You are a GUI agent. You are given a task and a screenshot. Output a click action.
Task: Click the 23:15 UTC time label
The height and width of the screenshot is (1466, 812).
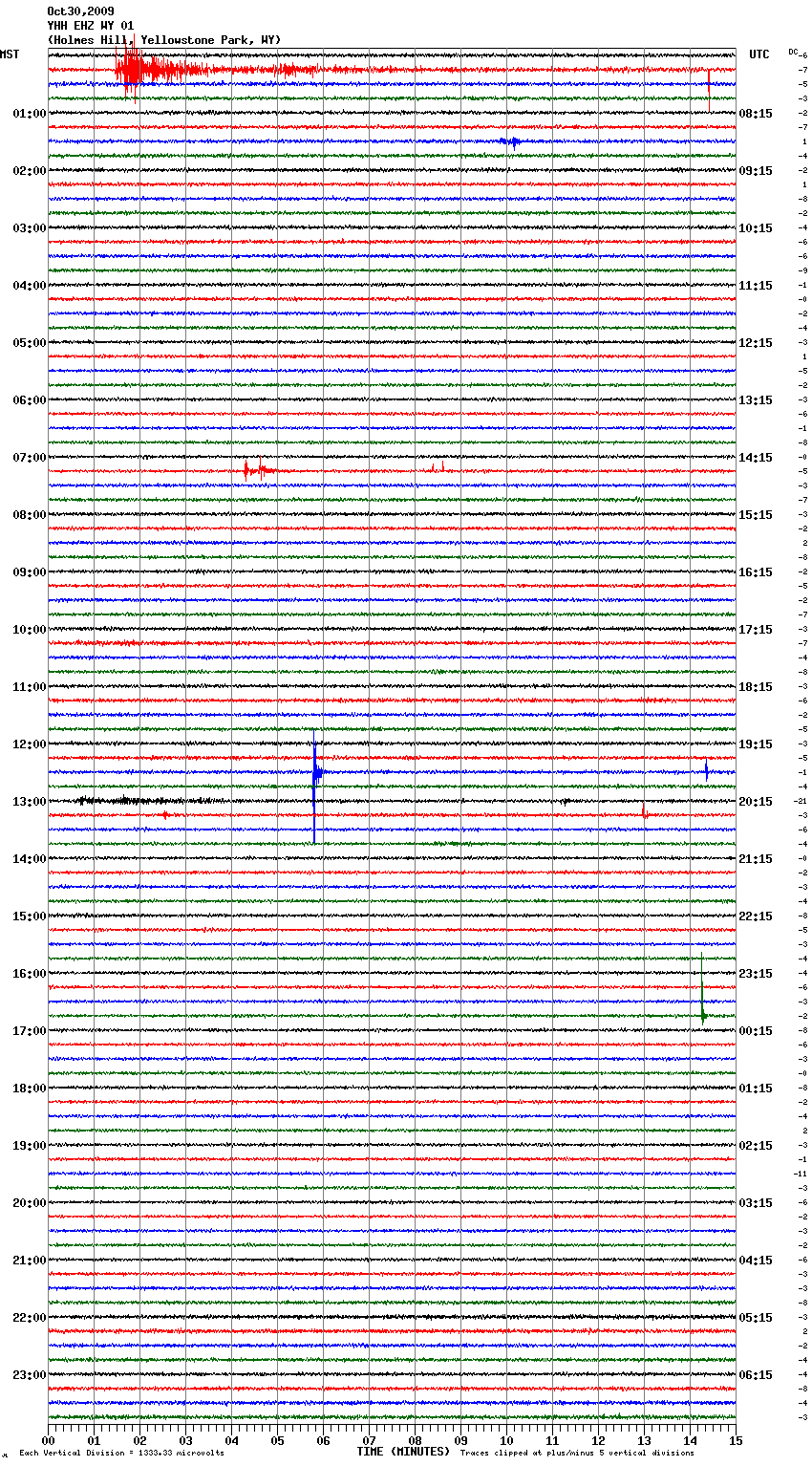click(x=756, y=974)
